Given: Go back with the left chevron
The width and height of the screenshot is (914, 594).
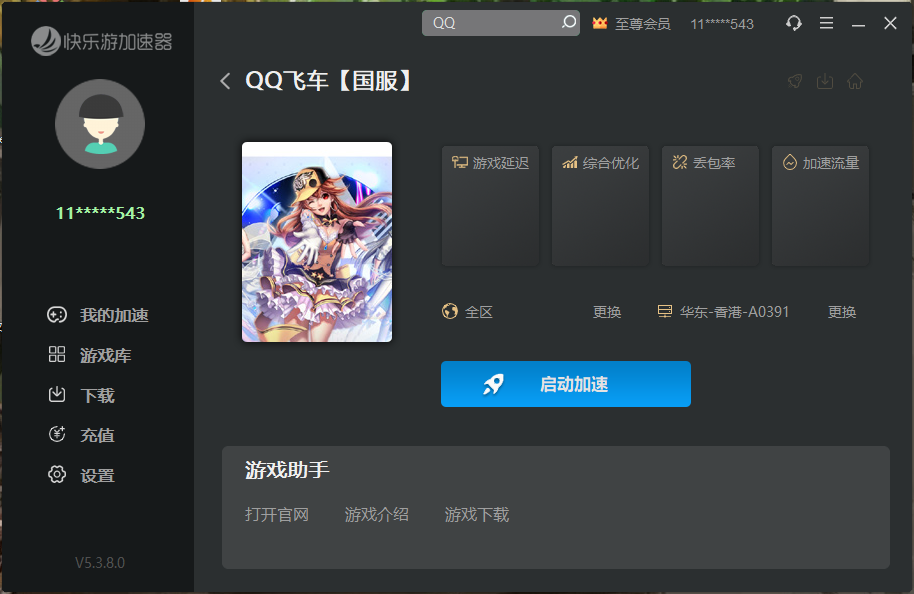Looking at the screenshot, I should coord(226,81).
